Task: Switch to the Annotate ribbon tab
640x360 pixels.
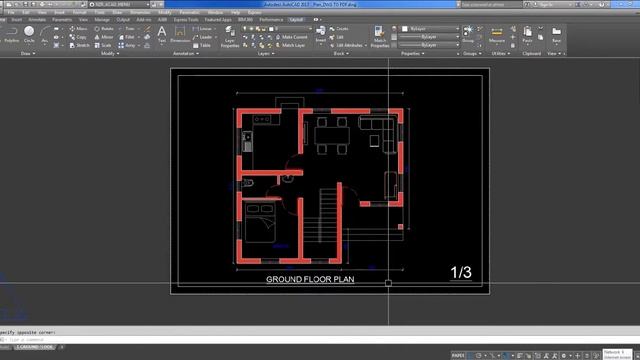Action: 37,20
